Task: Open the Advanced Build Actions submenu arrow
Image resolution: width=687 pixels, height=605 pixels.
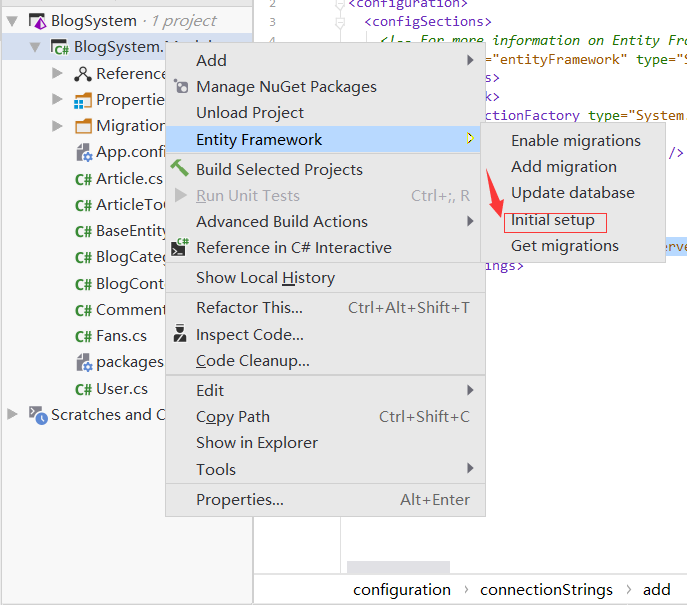Action: click(x=470, y=221)
